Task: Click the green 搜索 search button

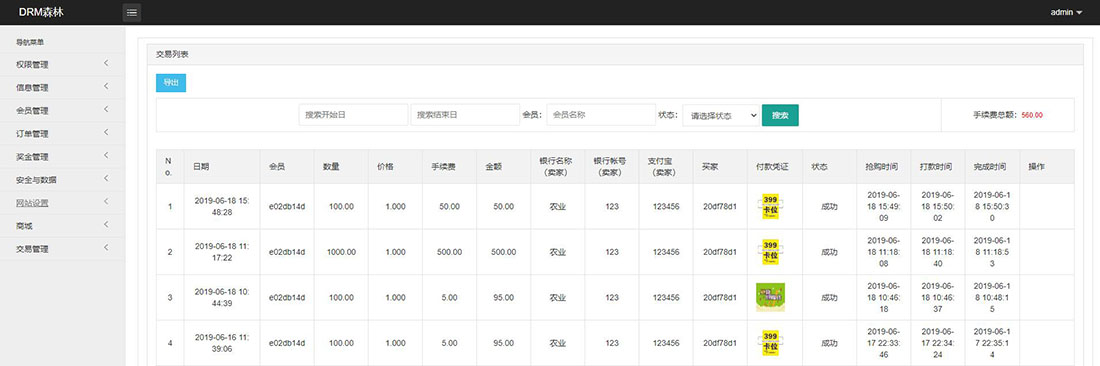Action: [780, 115]
